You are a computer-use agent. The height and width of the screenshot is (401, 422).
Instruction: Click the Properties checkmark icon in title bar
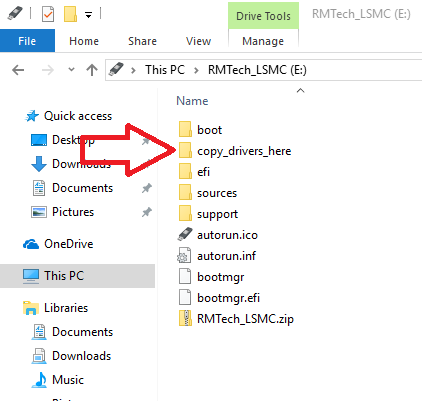pos(48,15)
